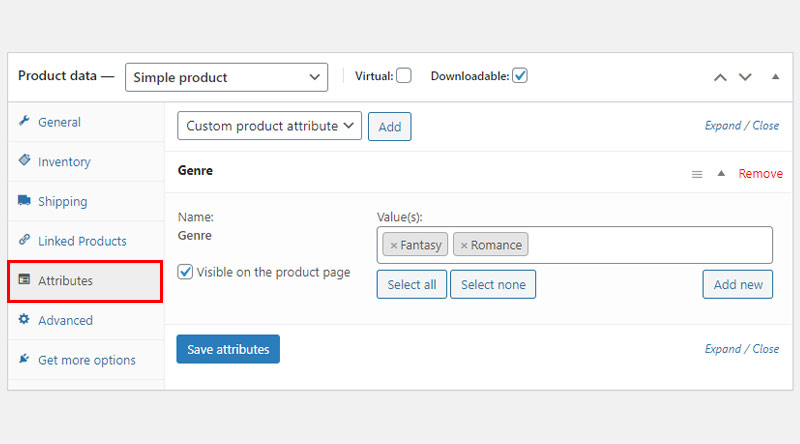The image size is (800, 444).
Task: Click the Inventory tag icon
Action: (x=24, y=160)
